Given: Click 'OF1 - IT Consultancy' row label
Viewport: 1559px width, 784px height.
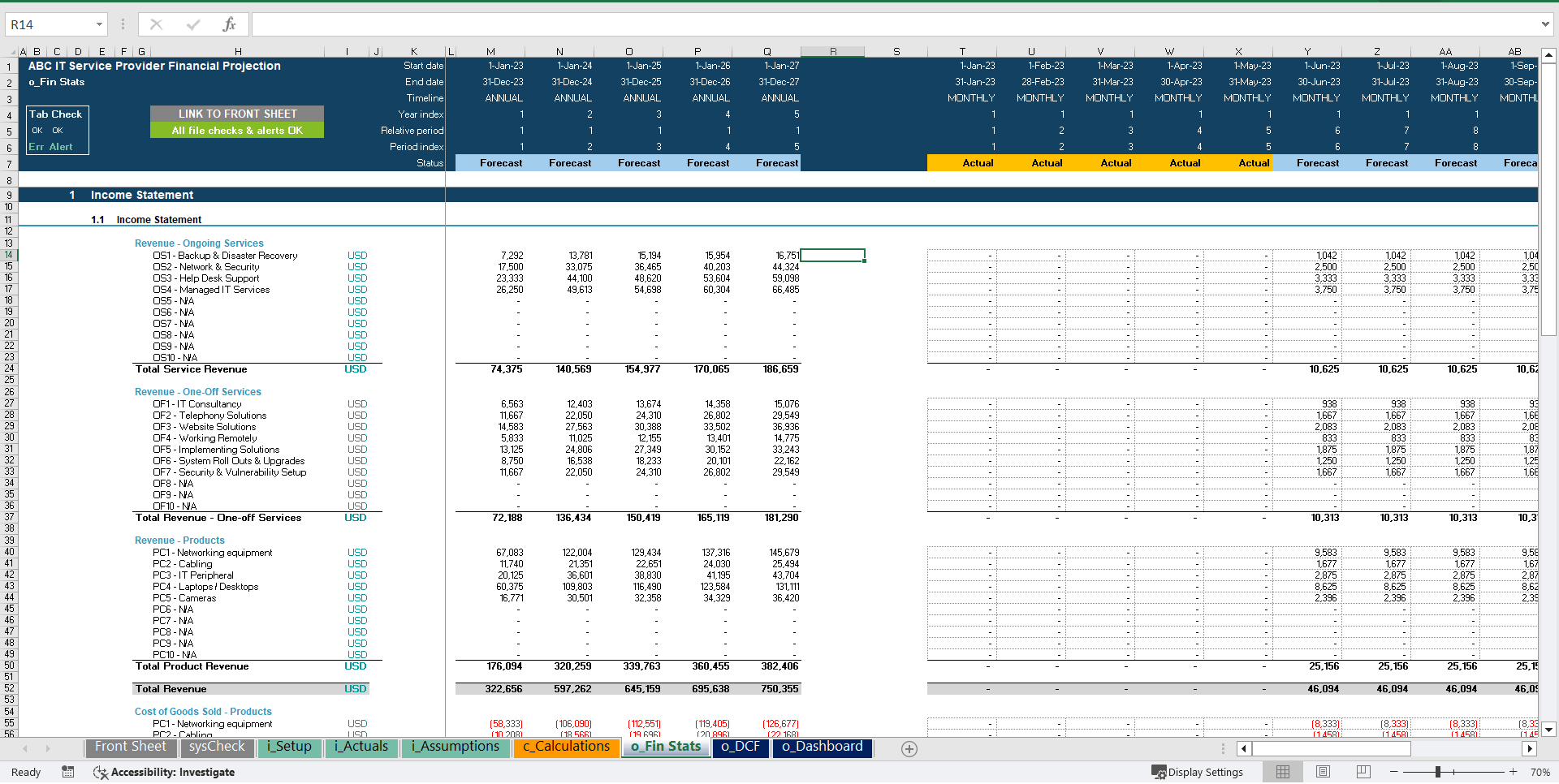Looking at the screenshot, I should click(x=197, y=404).
